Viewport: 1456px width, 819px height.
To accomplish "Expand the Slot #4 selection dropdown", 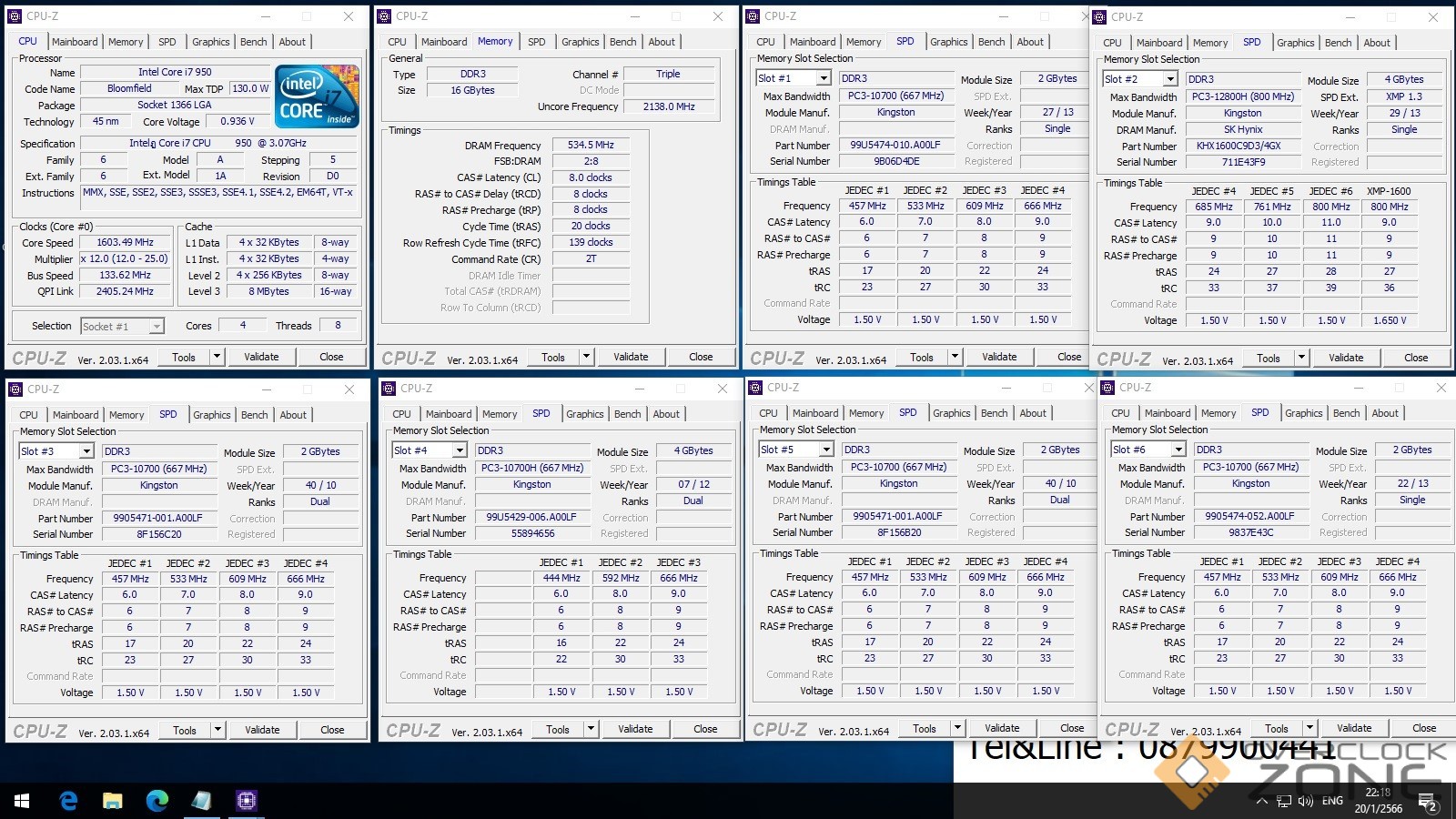I will [460, 450].
